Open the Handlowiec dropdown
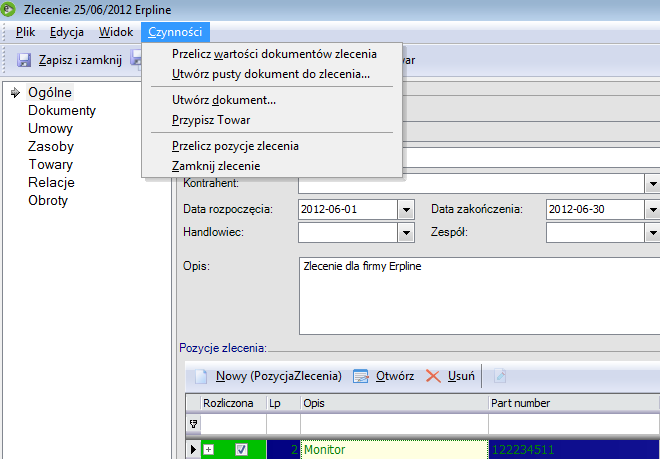Viewport: 660px width, 459px height. tap(406, 232)
